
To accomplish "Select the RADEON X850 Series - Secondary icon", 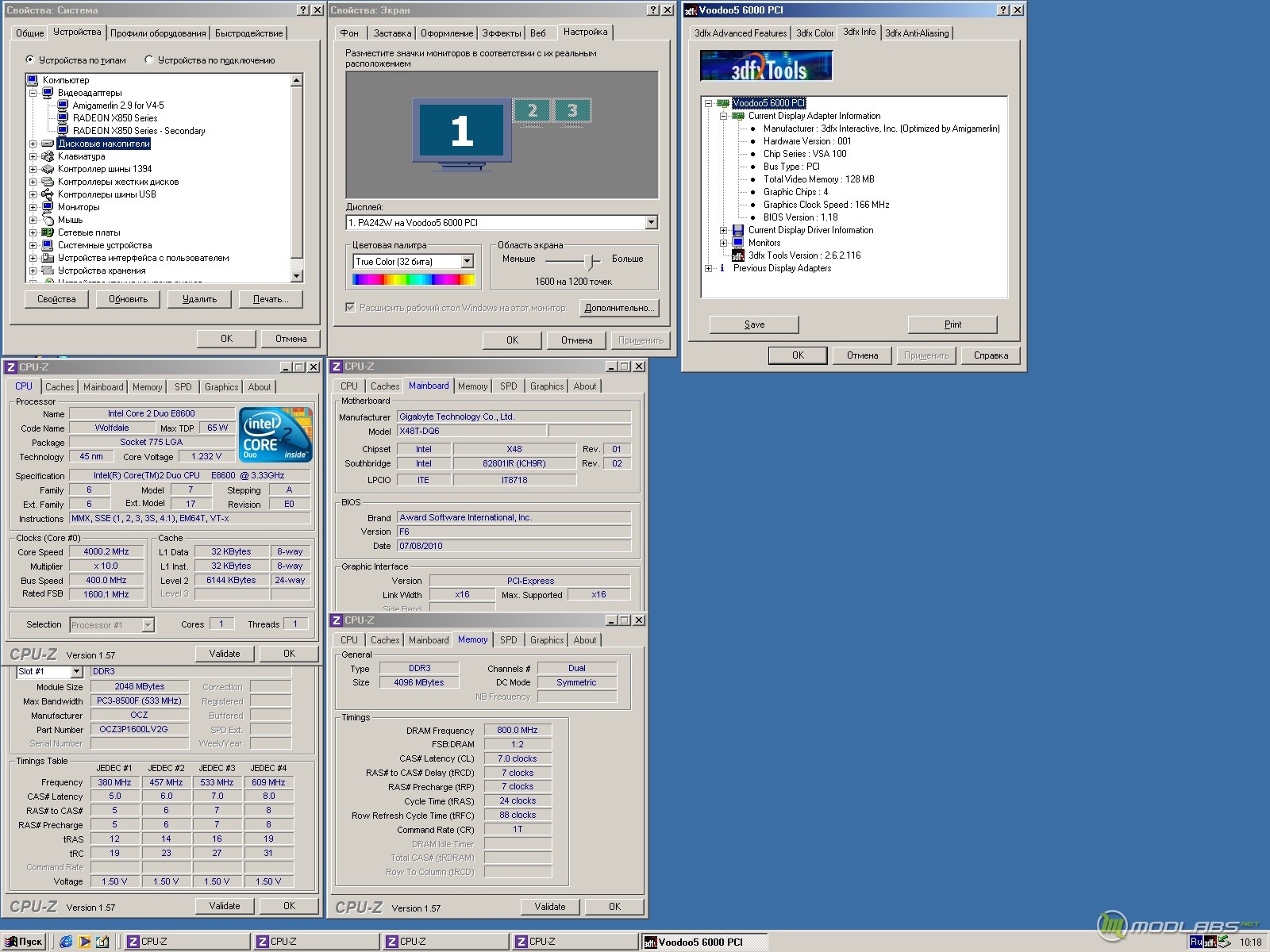I will [63, 131].
